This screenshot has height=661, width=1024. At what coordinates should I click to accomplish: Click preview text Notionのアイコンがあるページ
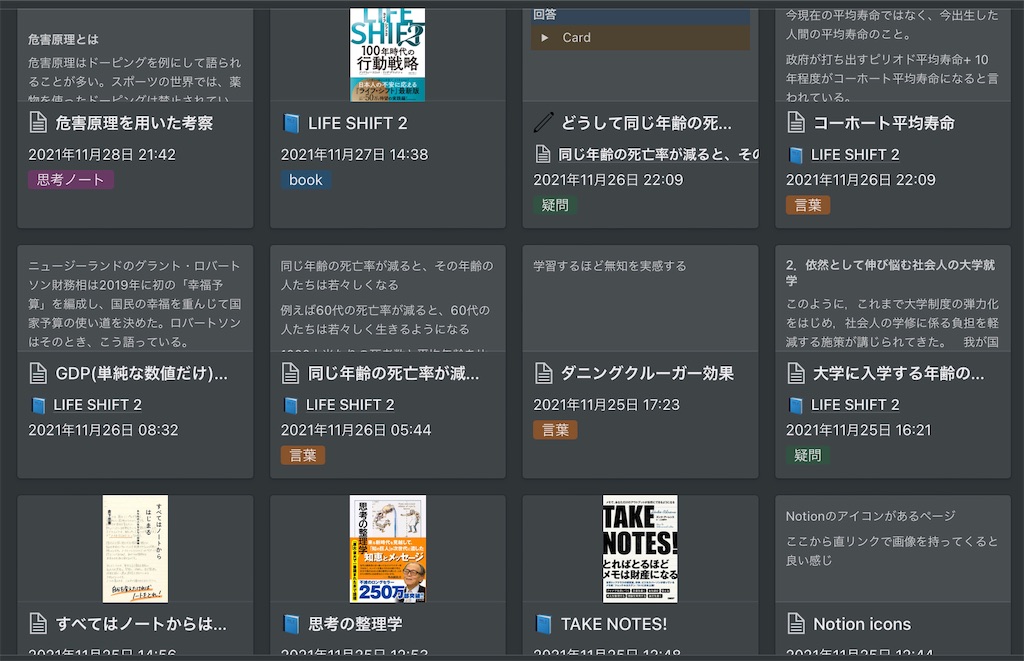tap(871, 516)
